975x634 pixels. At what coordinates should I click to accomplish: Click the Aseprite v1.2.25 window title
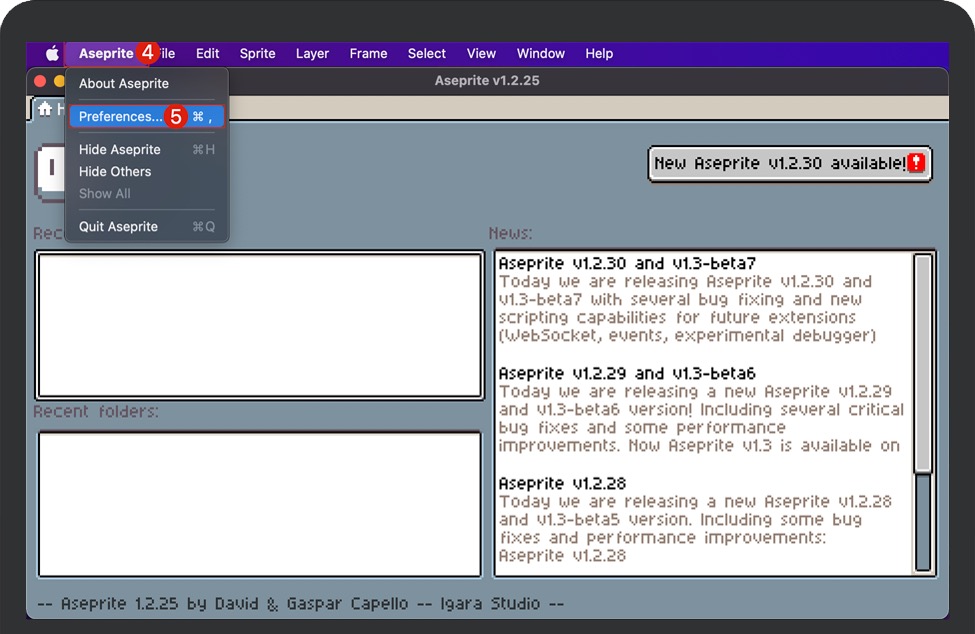click(x=487, y=81)
